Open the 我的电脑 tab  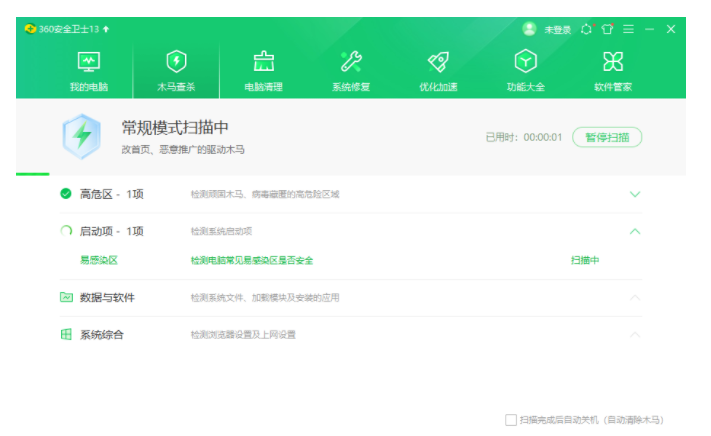89,71
